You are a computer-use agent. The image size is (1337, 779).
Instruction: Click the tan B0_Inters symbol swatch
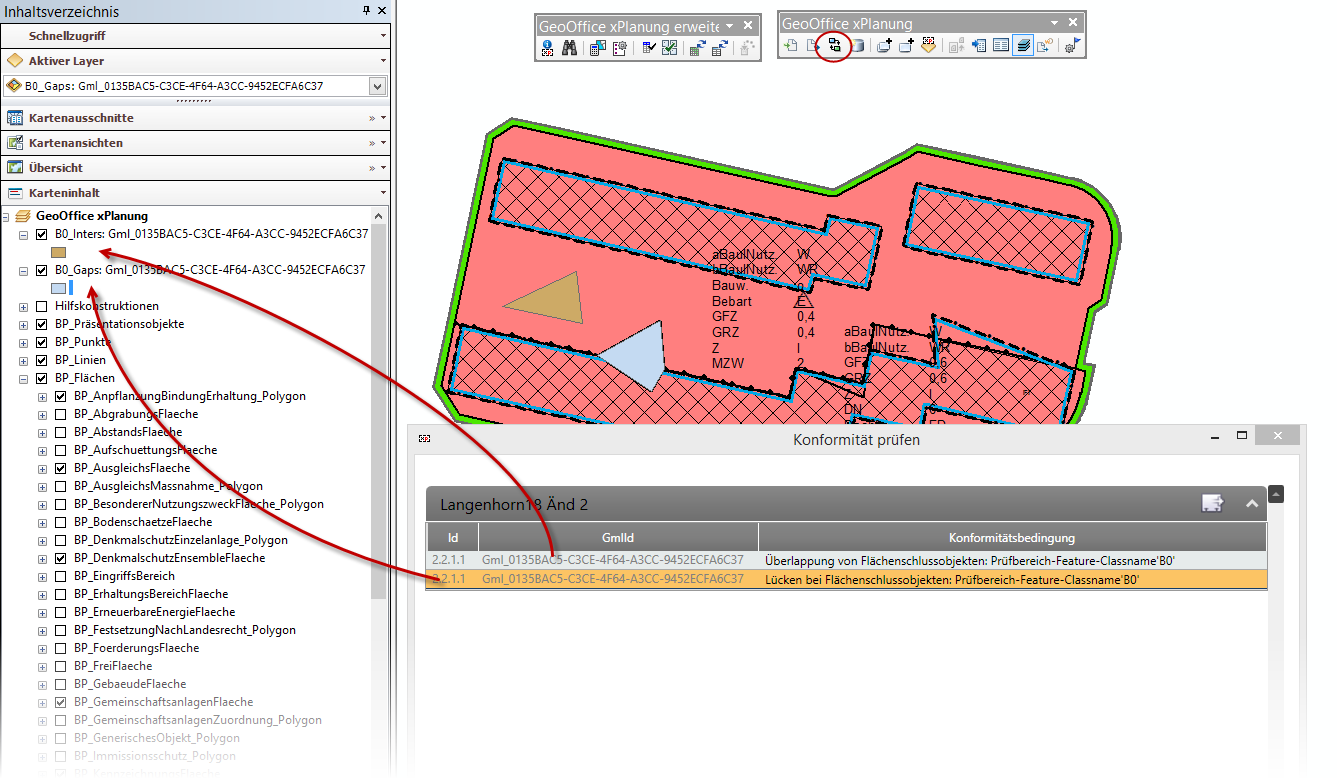click(x=58, y=253)
